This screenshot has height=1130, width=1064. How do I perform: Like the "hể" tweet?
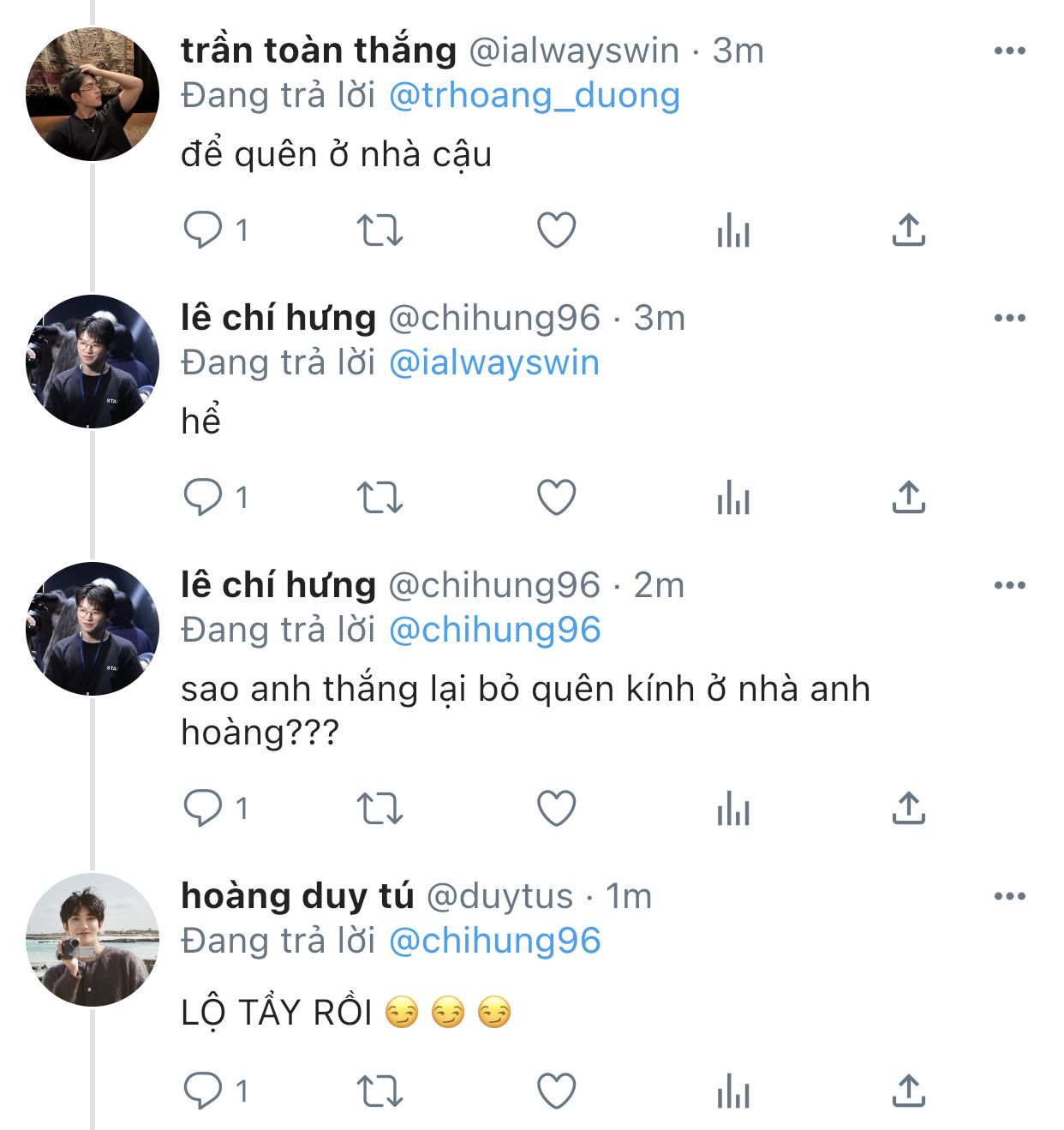556,498
